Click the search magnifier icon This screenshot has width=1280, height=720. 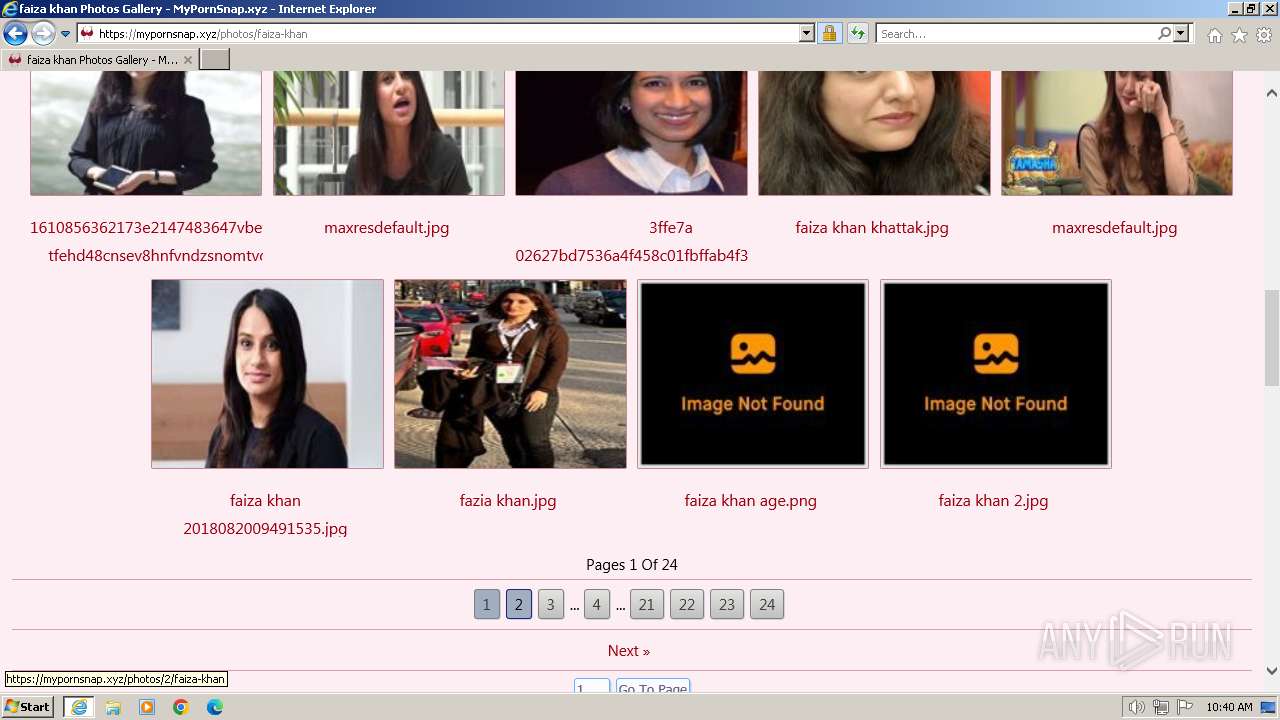tap(1164, 33)
